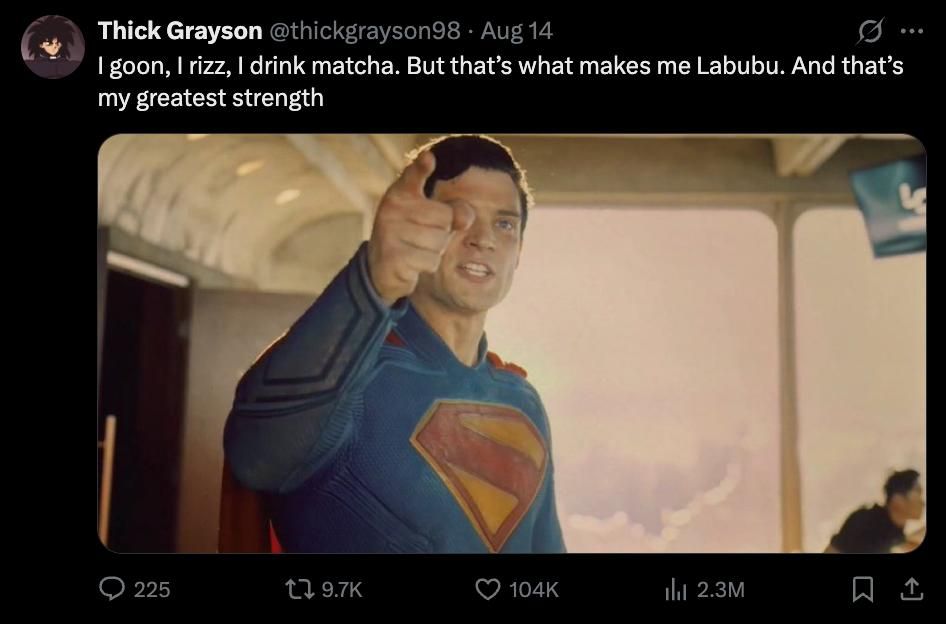Image resolution: width=946 pixels, height=624 pixels.
Task: Click the Grok explain-post icon
Action: [x=871, y=30]
